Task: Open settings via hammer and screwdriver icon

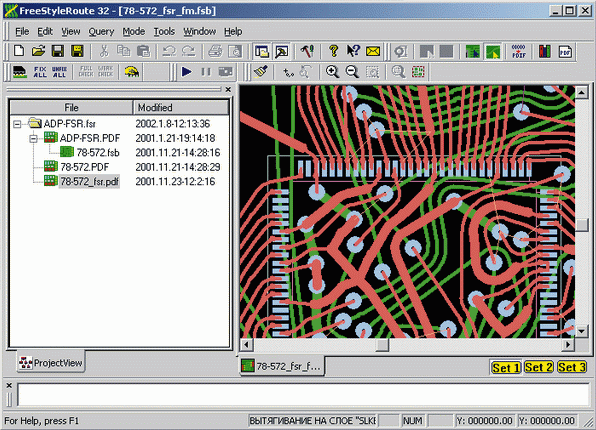Action: click(307, 51)
